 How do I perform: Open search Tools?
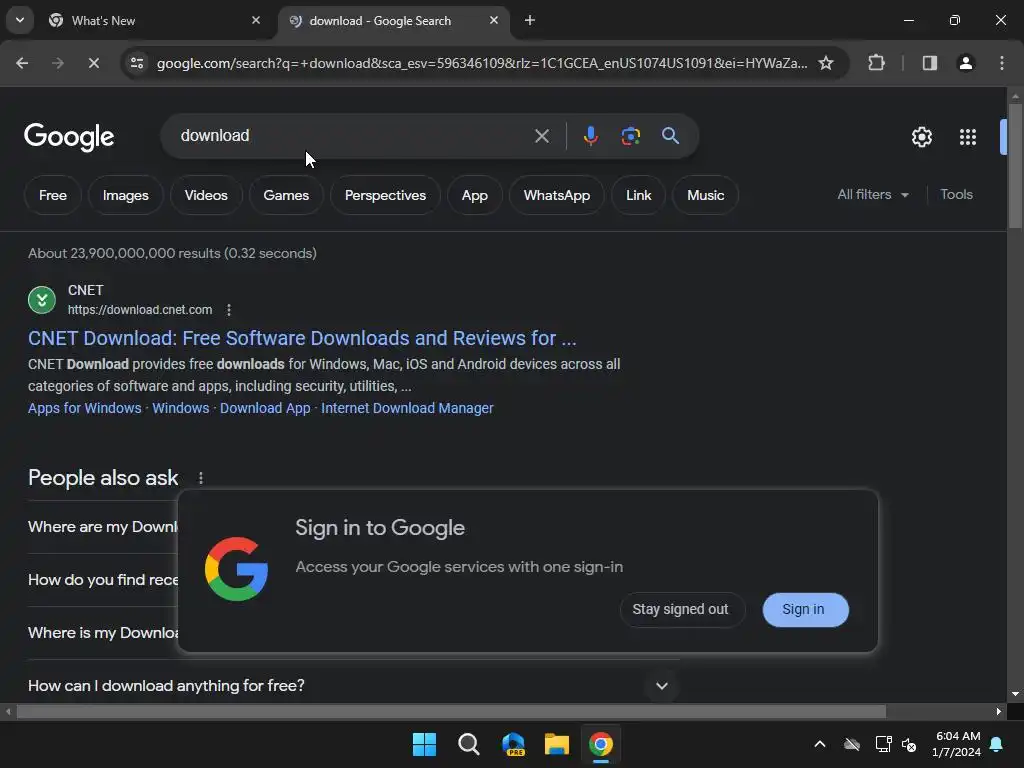(956, 195)
